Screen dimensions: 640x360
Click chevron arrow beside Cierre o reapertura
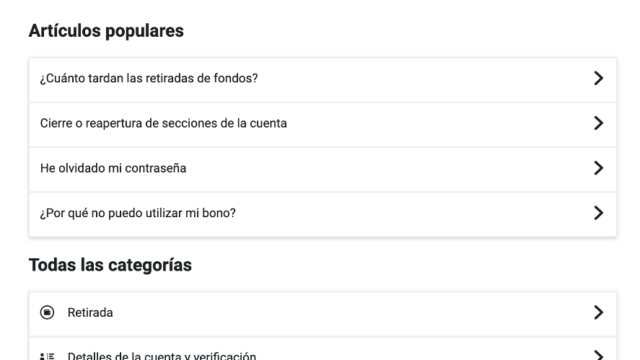(x=598, y=123)
